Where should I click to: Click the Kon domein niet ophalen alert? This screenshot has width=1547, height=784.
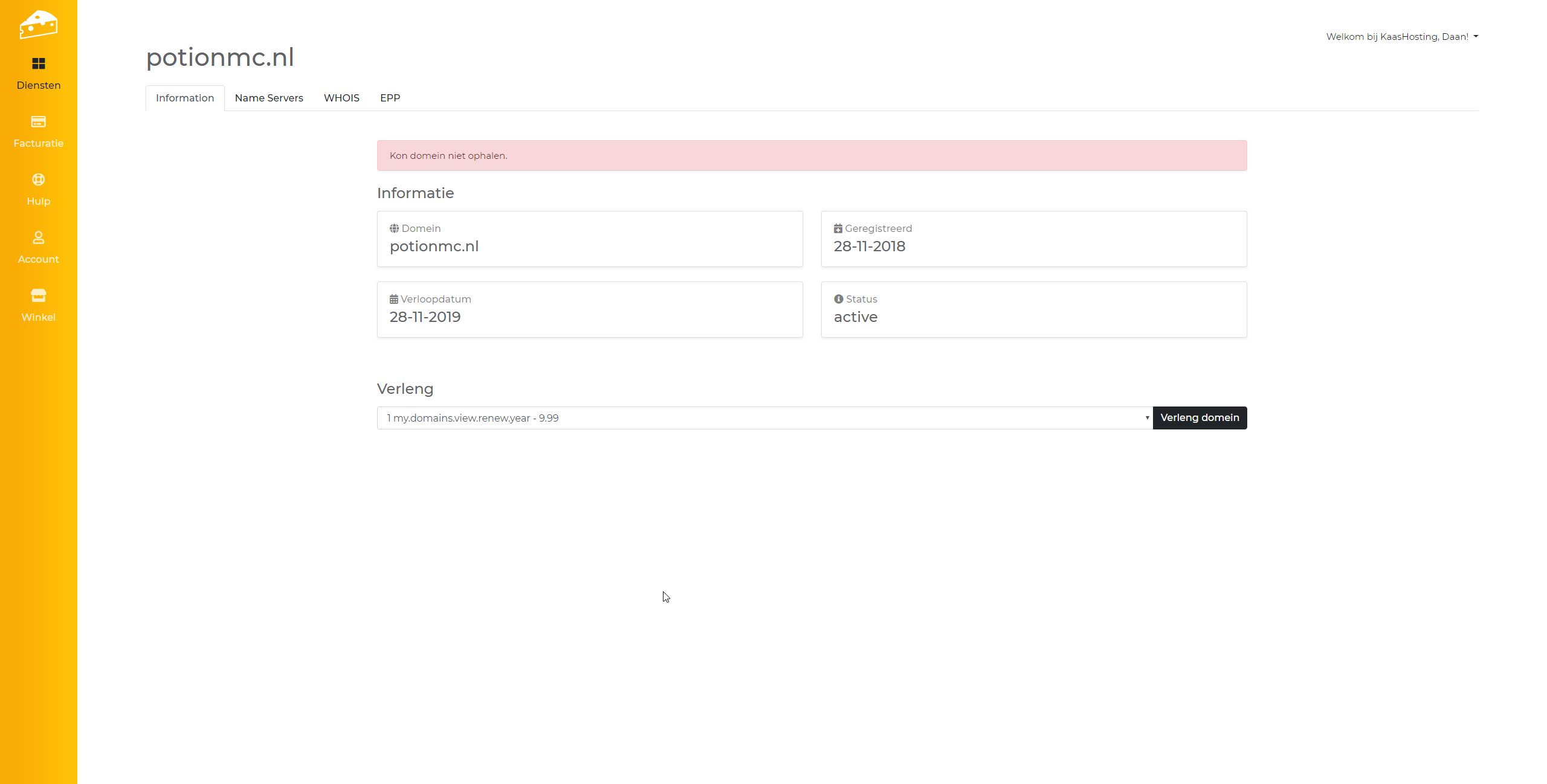pyautogui.click(x=812, y=156)
